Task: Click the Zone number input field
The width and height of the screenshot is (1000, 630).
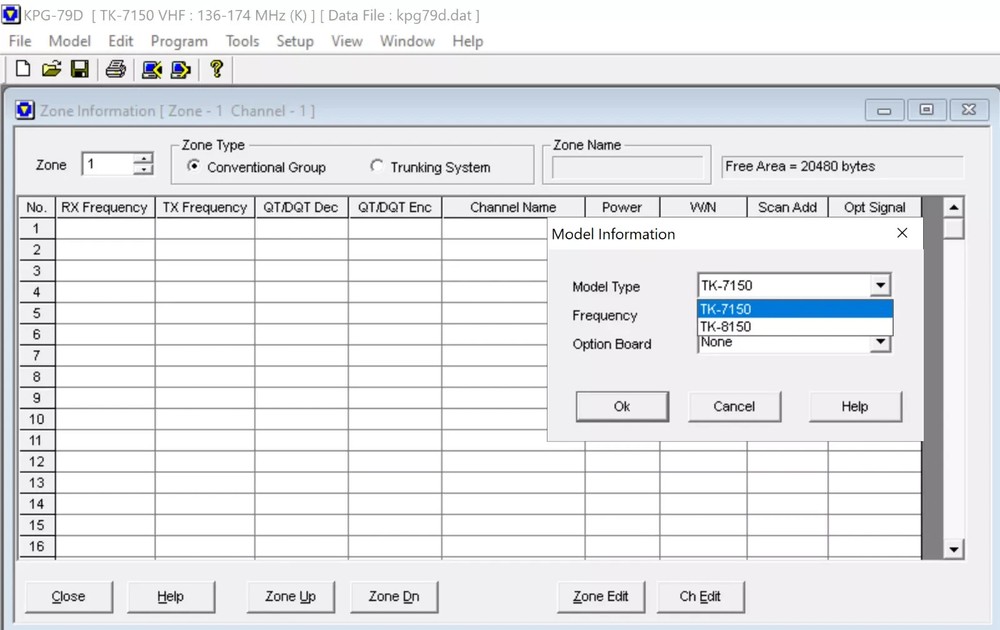Action: click(x=108, y=164)
